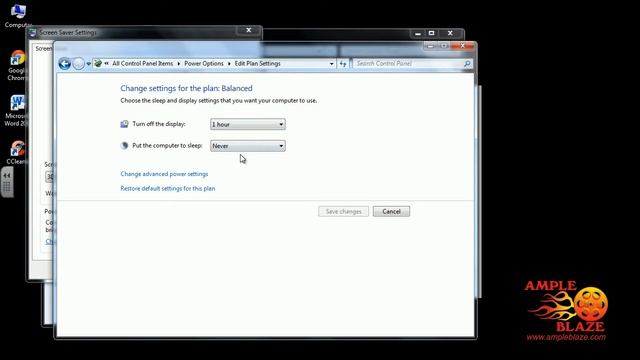The height and width of the screenshot is (360, 640).
Task: Open the Computer desktop icon
Action: (18, 16)
